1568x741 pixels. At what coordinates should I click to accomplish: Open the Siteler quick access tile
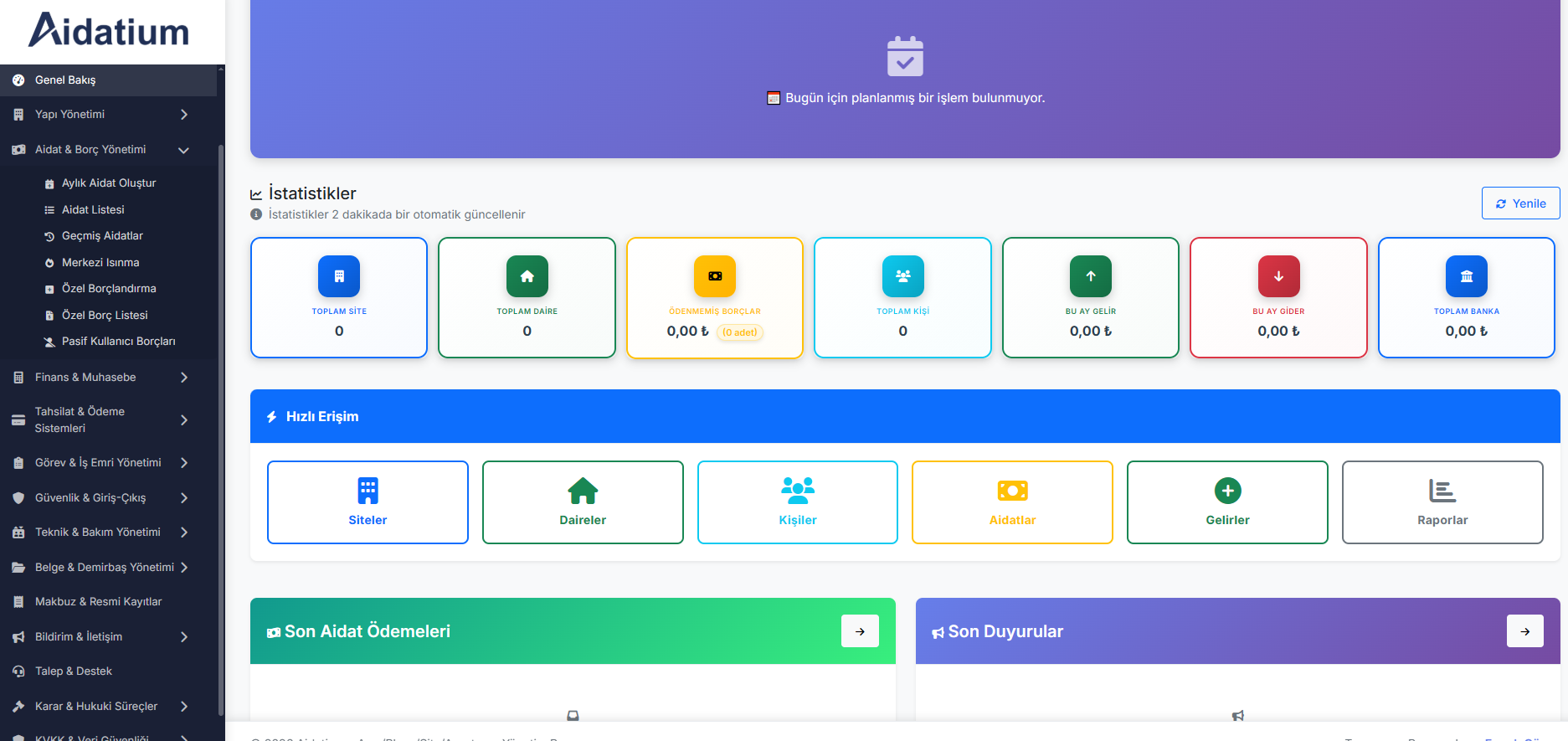(368, 502)
